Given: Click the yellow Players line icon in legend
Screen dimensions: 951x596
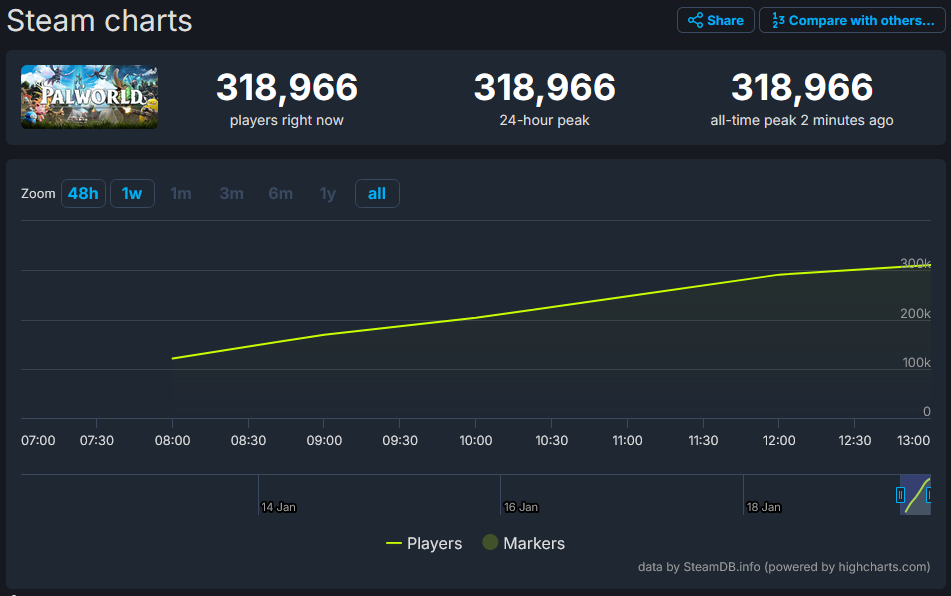Looking at the screenshot, I should pyautogui.click(x=394, y=543).
